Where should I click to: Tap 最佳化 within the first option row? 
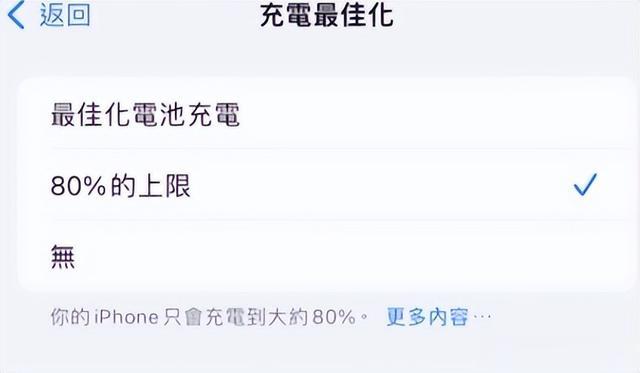(91, 114)
